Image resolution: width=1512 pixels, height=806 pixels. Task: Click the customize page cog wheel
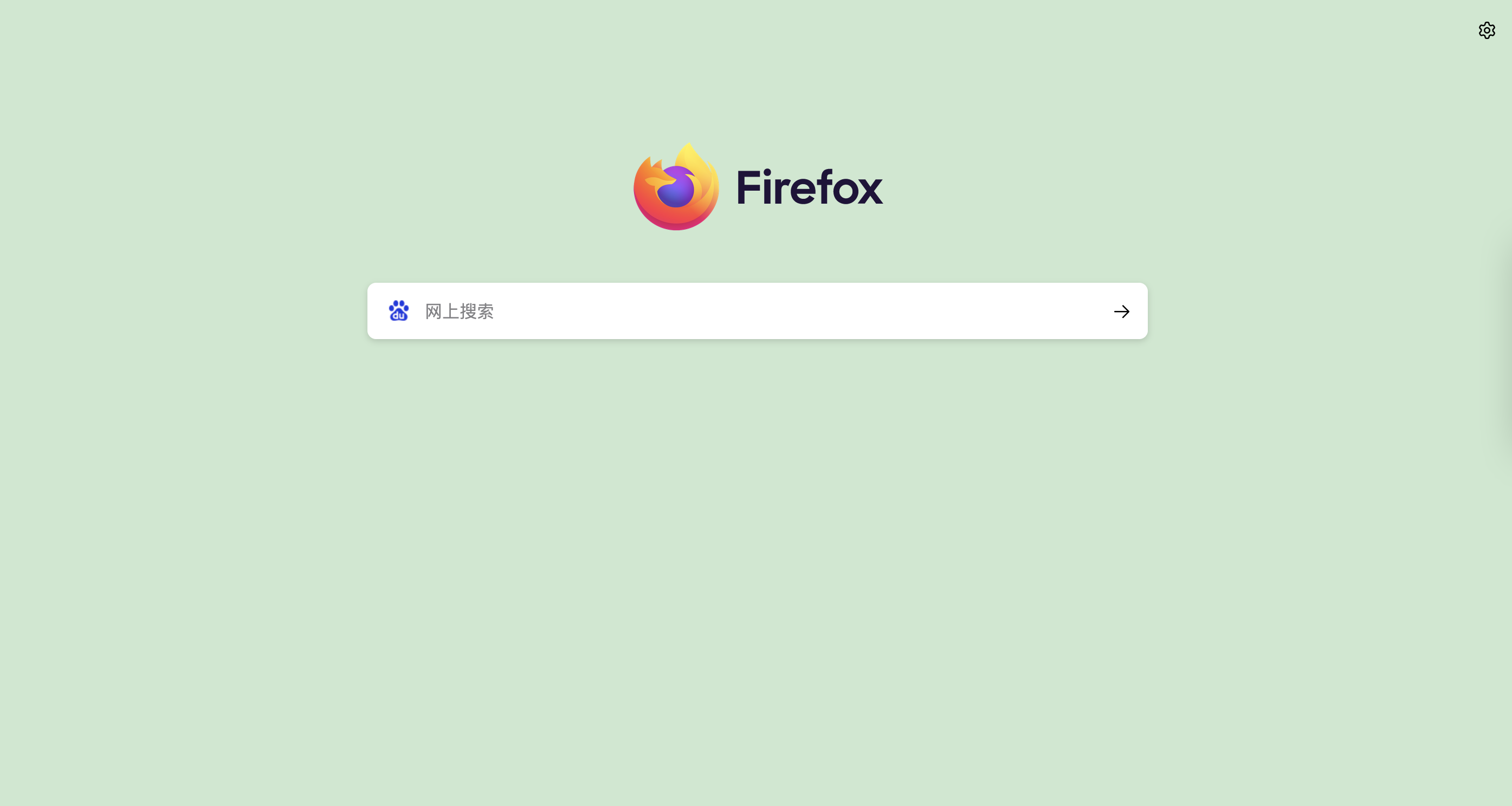pos(1486,30)
